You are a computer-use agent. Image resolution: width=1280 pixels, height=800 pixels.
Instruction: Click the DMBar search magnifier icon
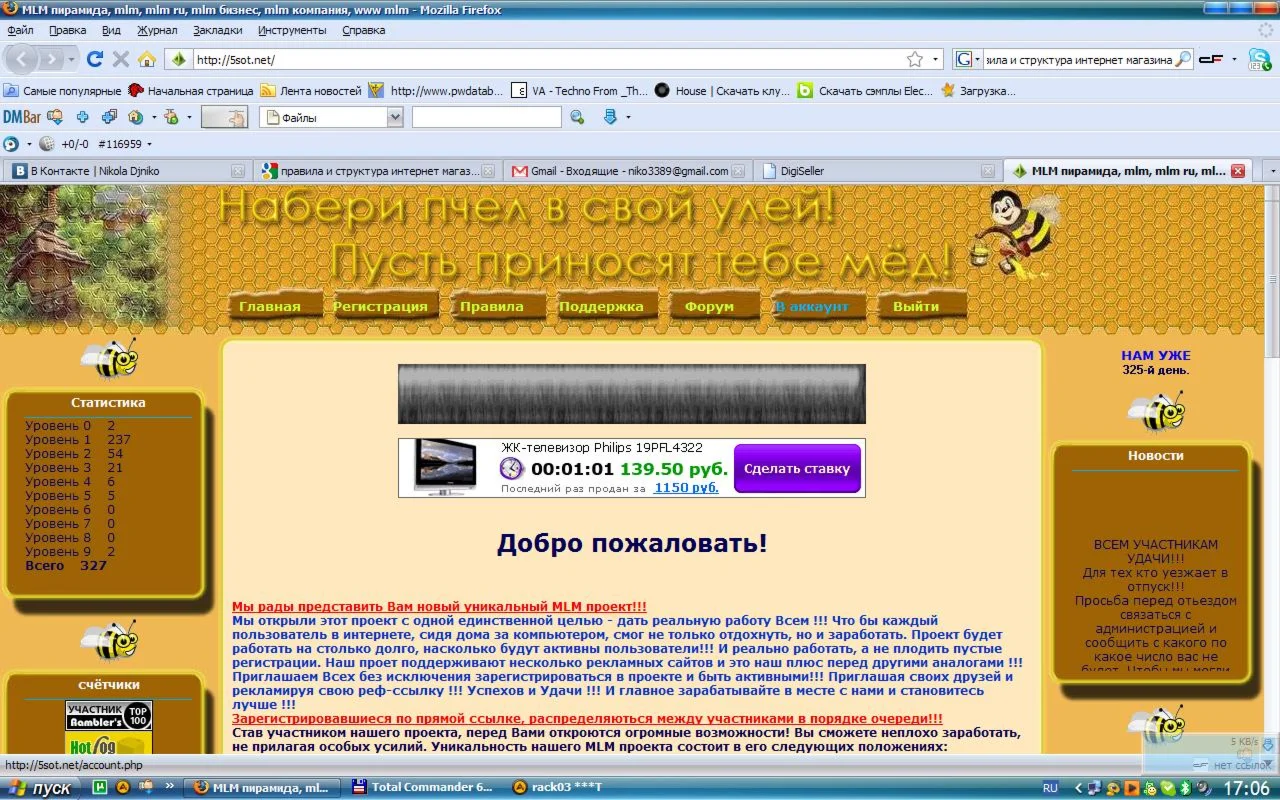point(577,117)
